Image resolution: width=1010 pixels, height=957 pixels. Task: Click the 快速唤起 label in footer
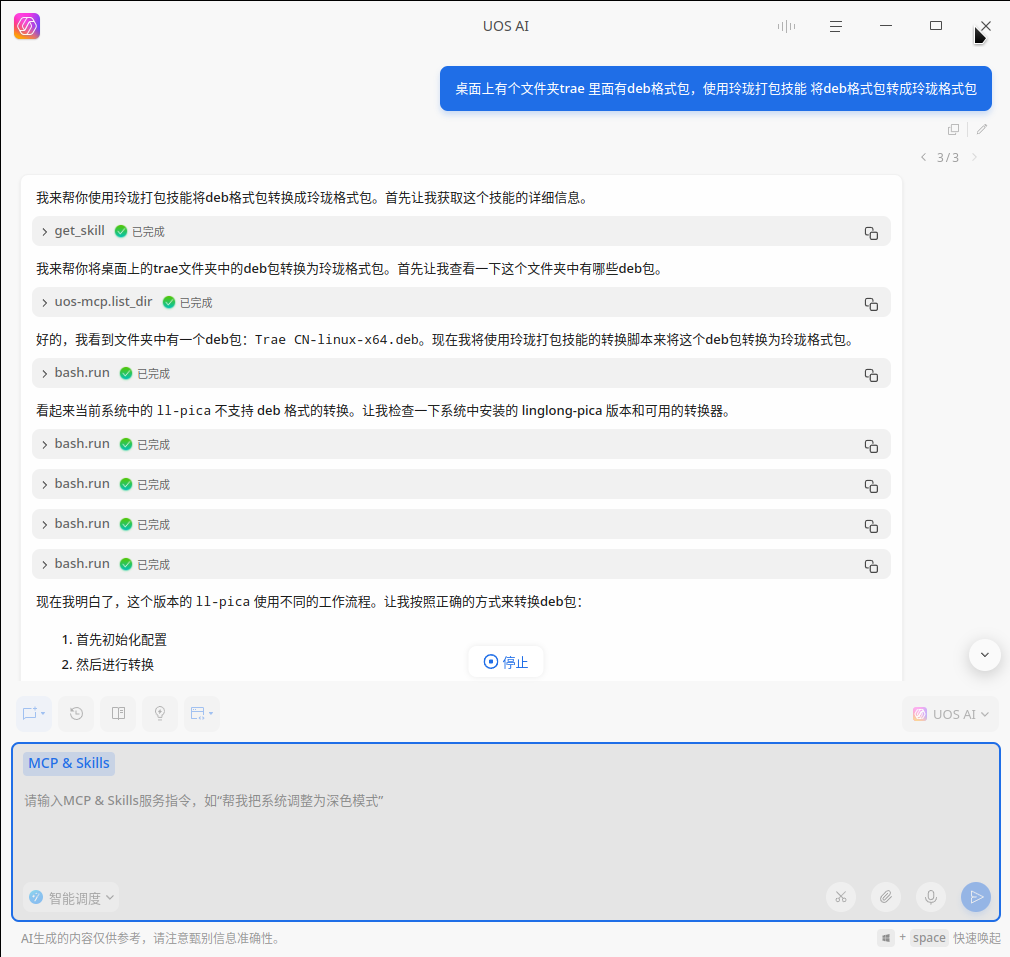(x=977, y=938)
